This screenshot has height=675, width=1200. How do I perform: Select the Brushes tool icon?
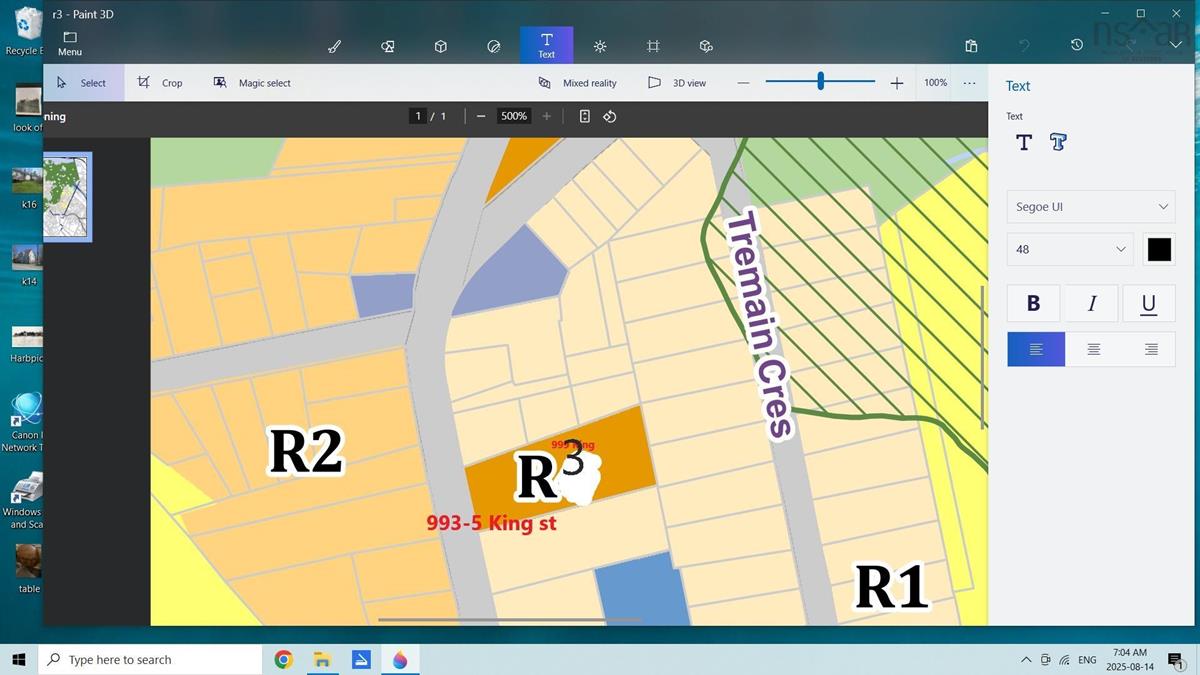coord(335,46)
